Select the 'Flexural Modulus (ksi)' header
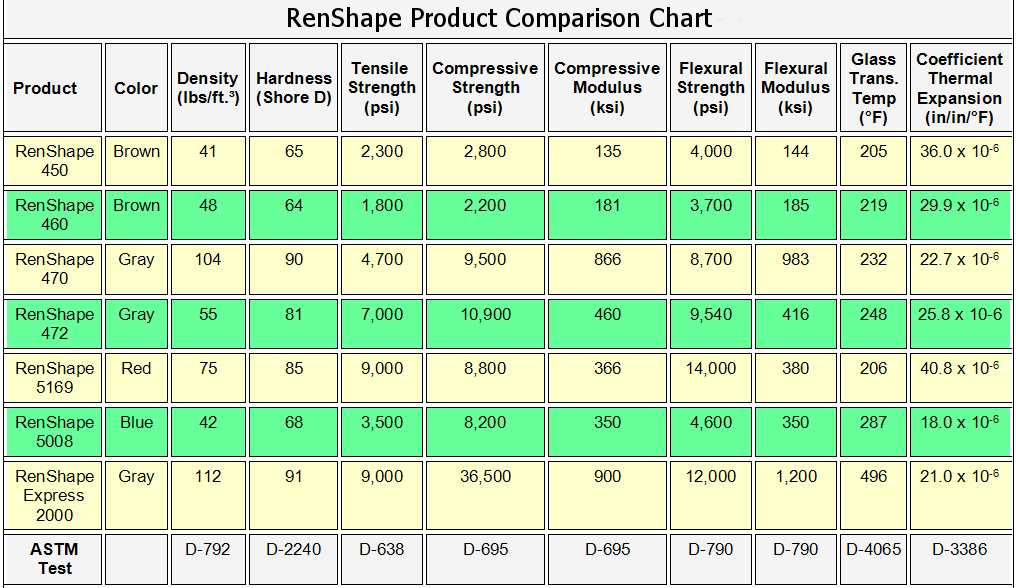Image resolution: width=1016 pixels, height=588 pixels. click(796, 88)
